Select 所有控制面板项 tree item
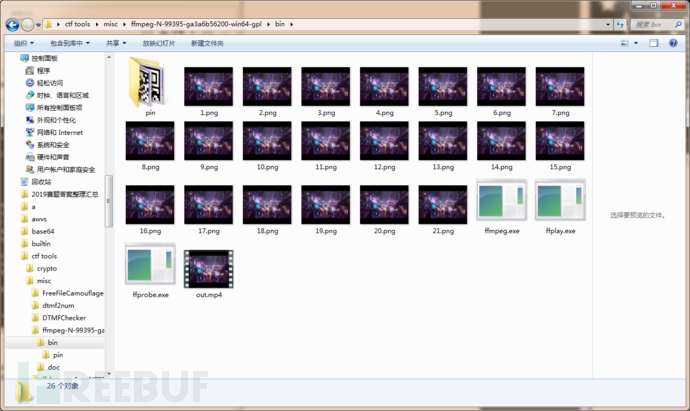The image size is (690, 411). [59, 107]
